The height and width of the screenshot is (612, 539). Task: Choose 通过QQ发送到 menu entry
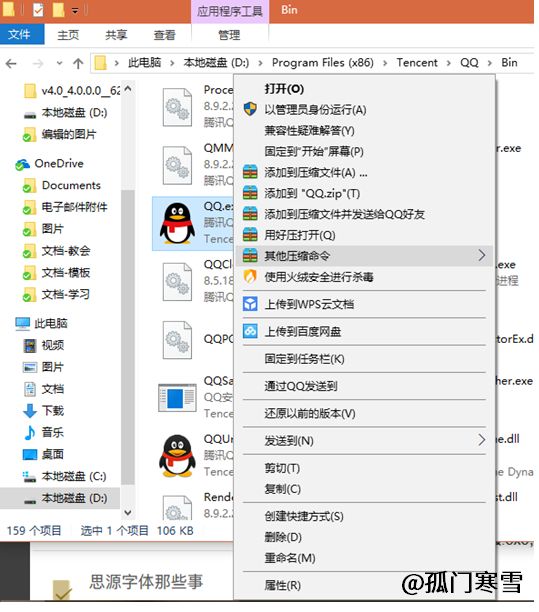(301, 386)
